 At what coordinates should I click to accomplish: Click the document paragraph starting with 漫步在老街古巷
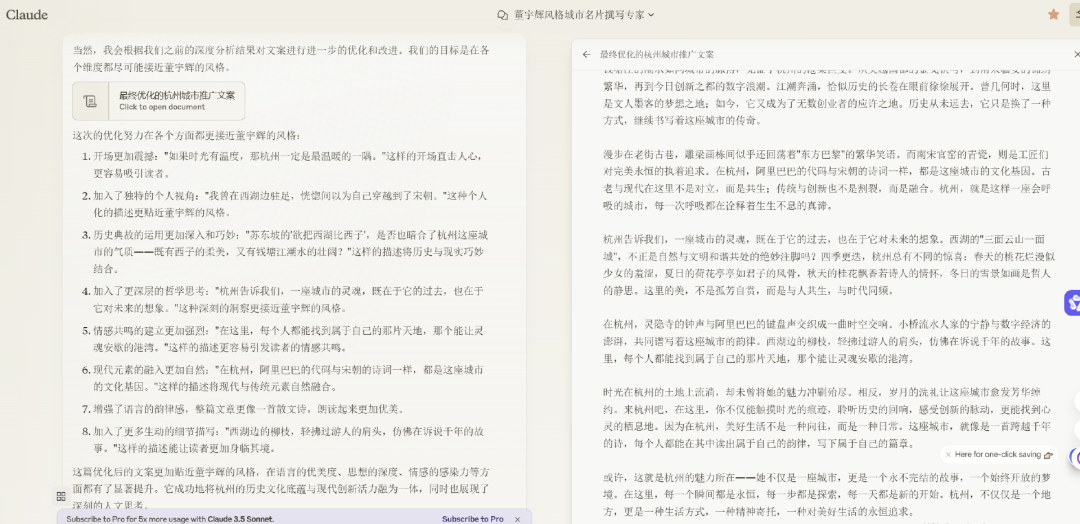(x=827, y=180)
